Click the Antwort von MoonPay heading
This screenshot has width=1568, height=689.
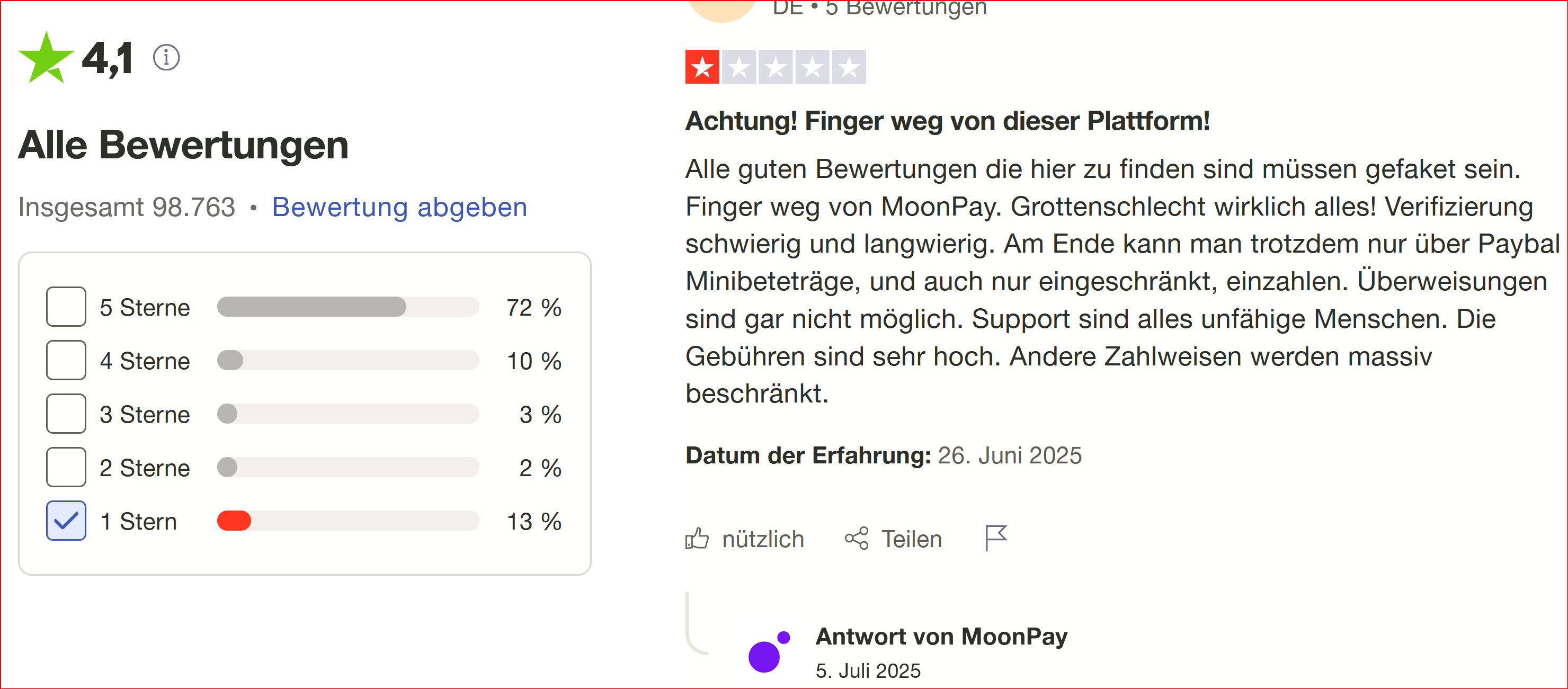(941, 637)
